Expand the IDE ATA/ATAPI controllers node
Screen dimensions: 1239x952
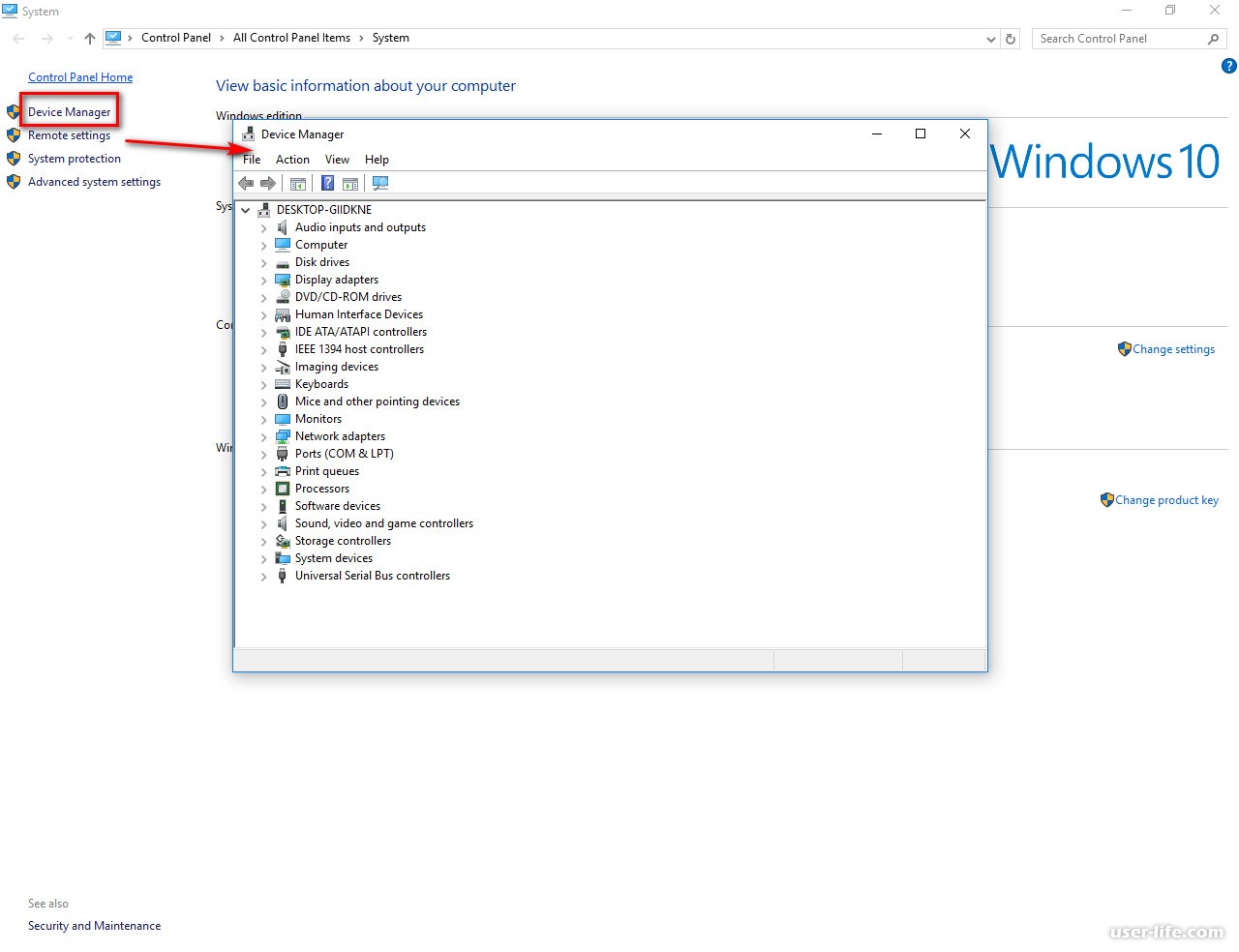[x=263, y=333]
